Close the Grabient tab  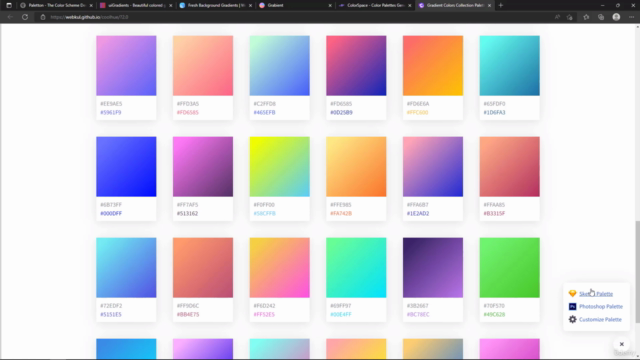point(330,5)
